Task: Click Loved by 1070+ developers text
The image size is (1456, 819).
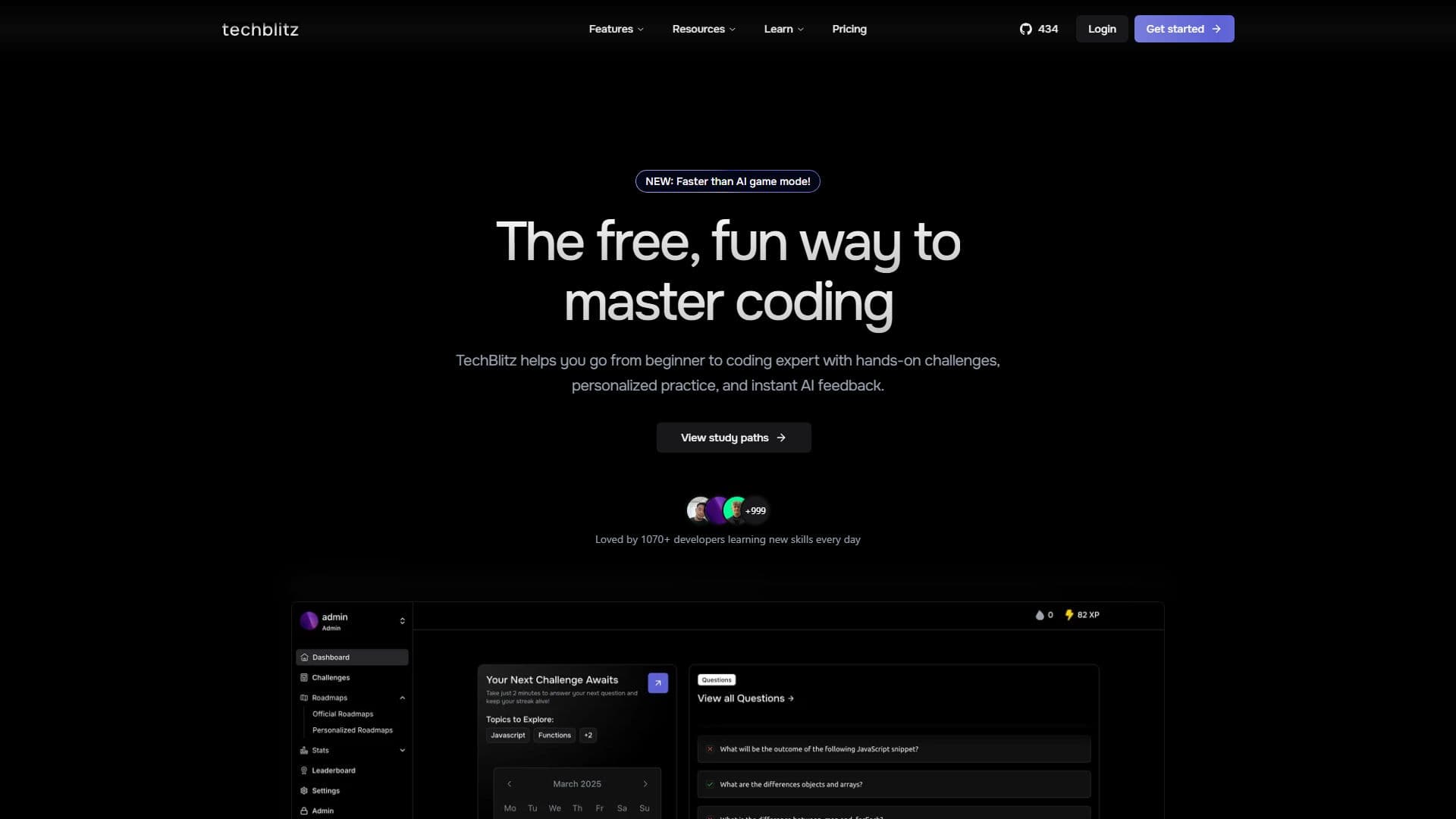Action: coord(727,540)
